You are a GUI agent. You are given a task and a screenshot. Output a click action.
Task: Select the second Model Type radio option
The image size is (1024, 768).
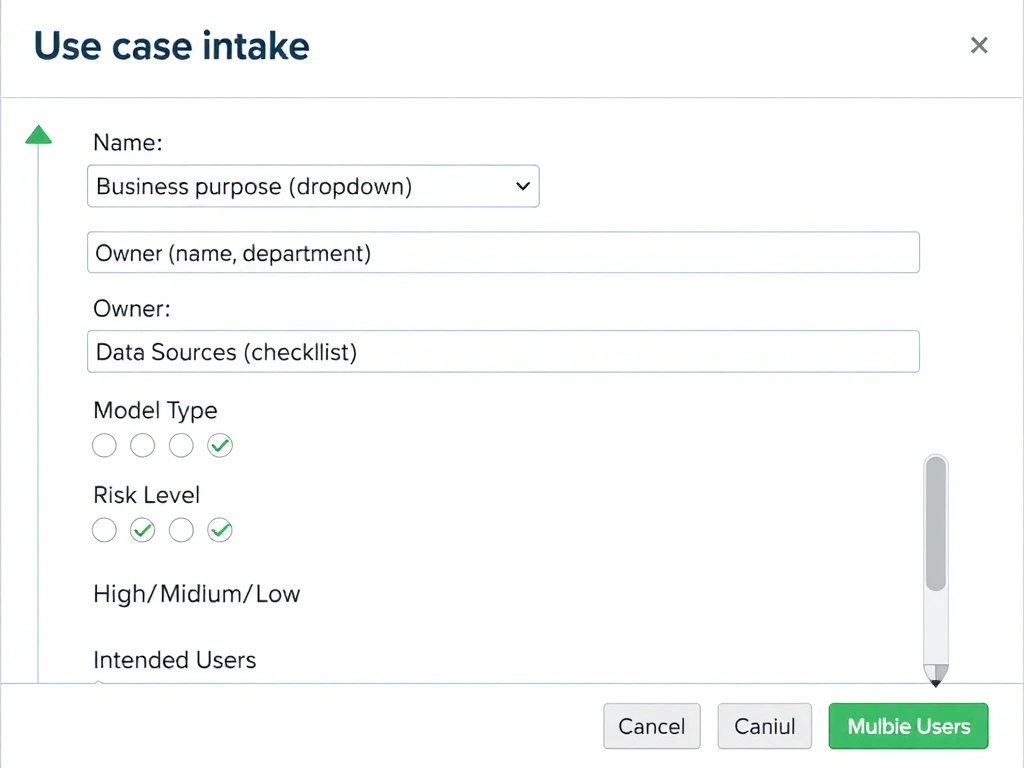point(142,445)
